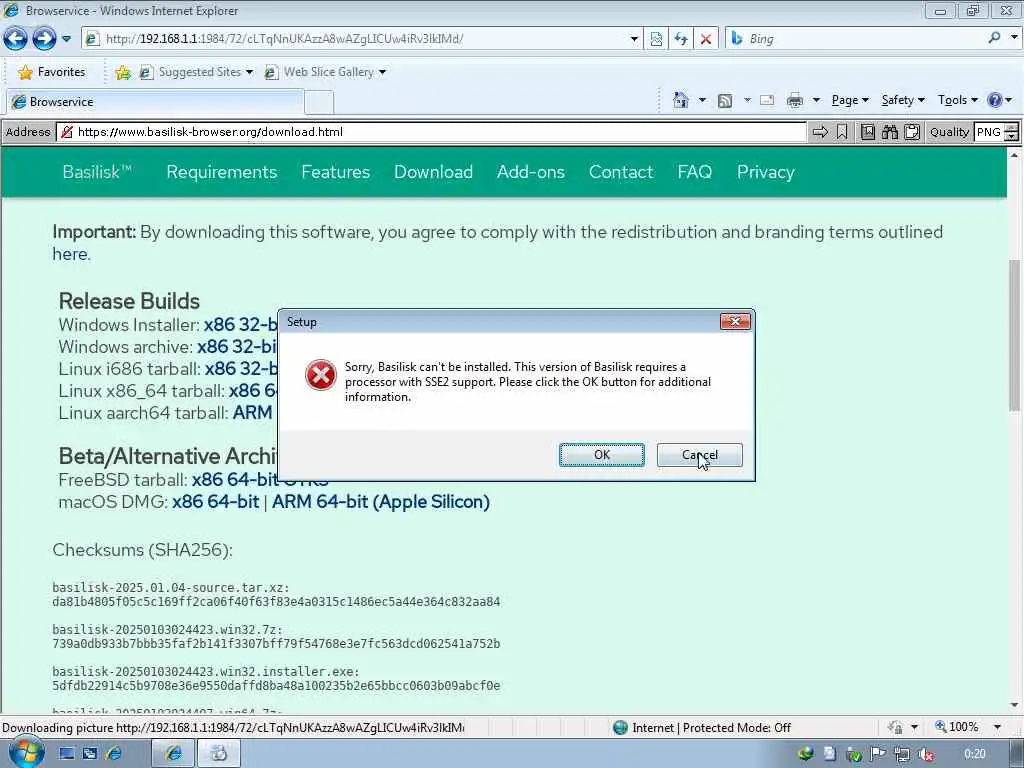The image size is (1024, 768).
Task: Click the red Stop loading icon
Action: point(705,39)
